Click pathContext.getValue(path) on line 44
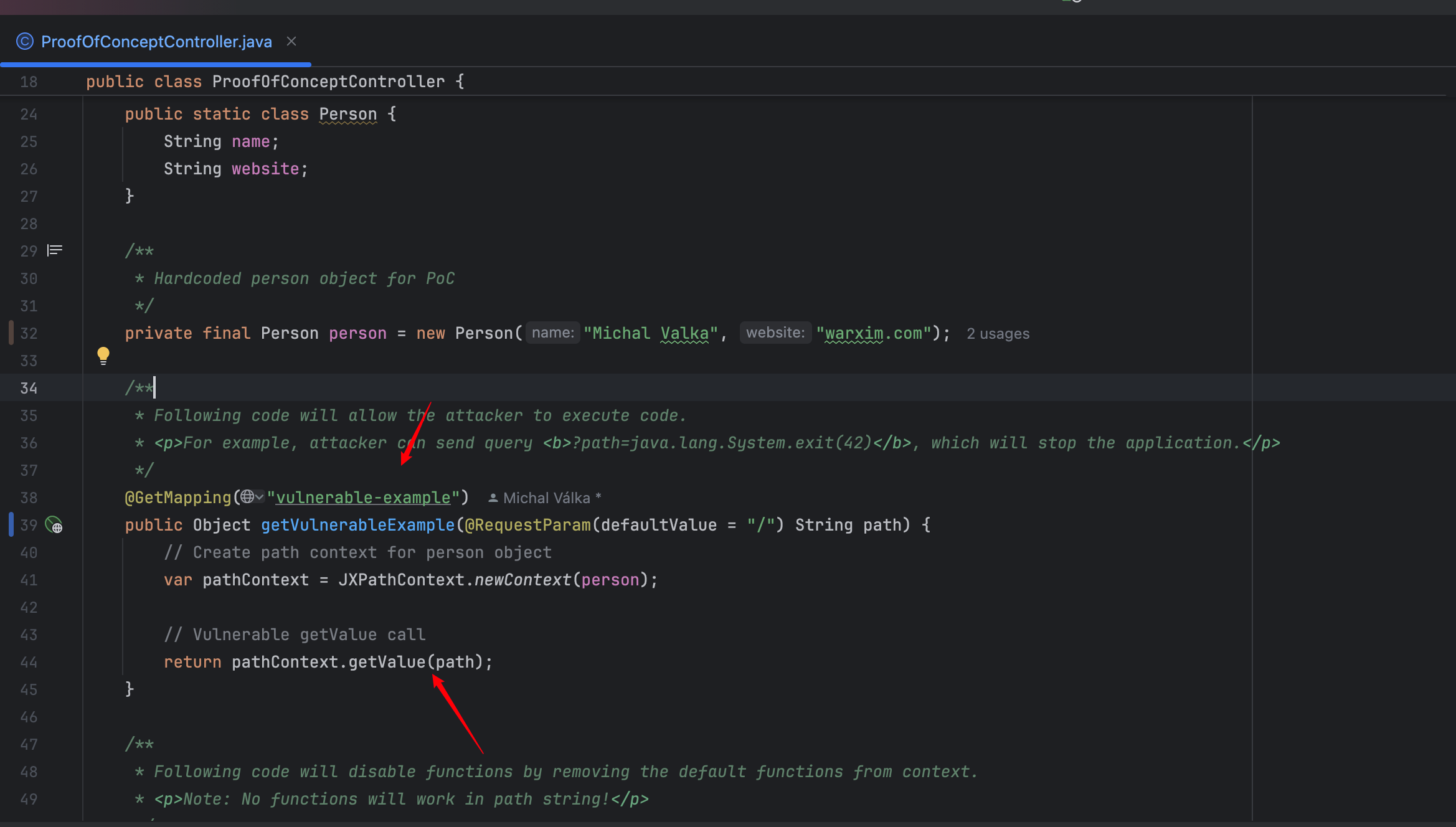This screenshot has height=827, width=1456. pyautogui.click(x=357, y=662)
